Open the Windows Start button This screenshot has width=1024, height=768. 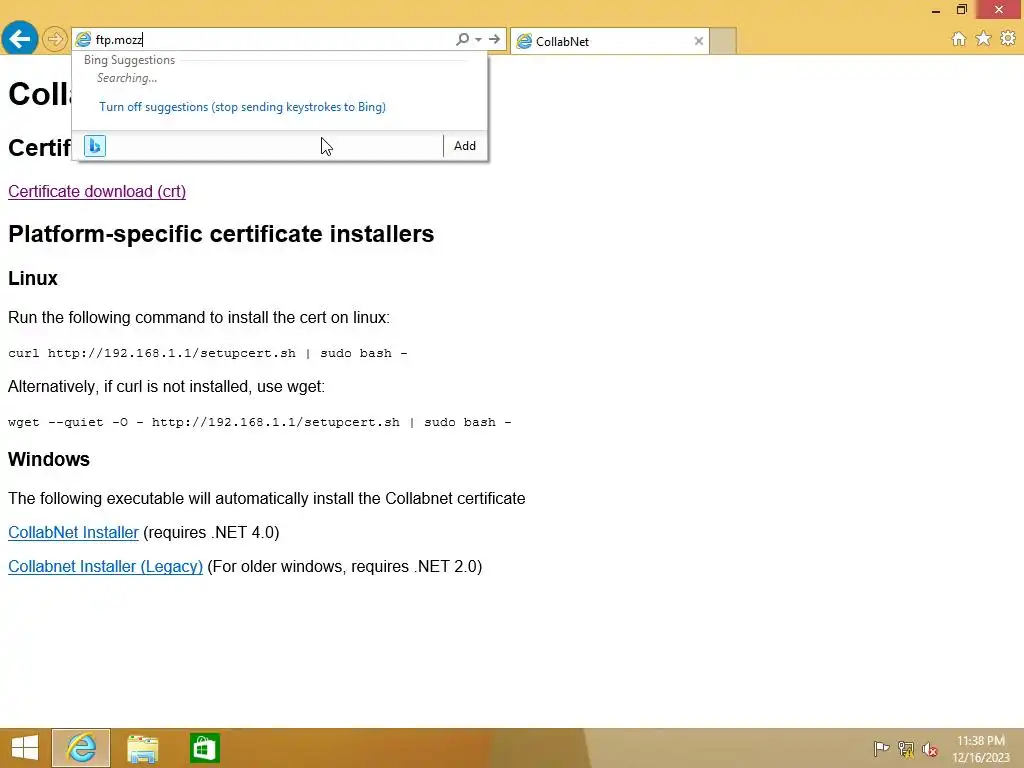pos(25,748)
